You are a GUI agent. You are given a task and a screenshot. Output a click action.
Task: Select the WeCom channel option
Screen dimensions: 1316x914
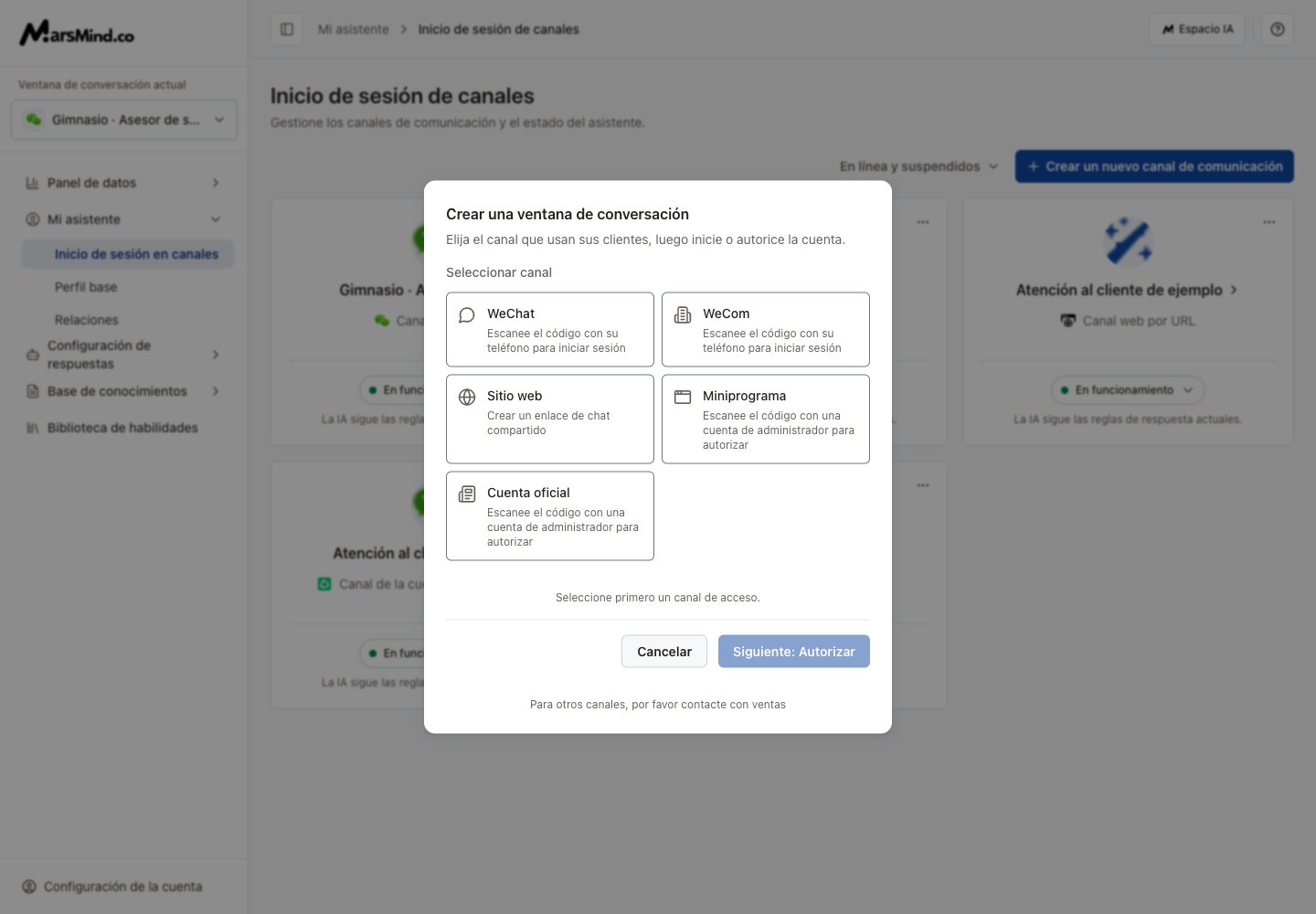766,329
